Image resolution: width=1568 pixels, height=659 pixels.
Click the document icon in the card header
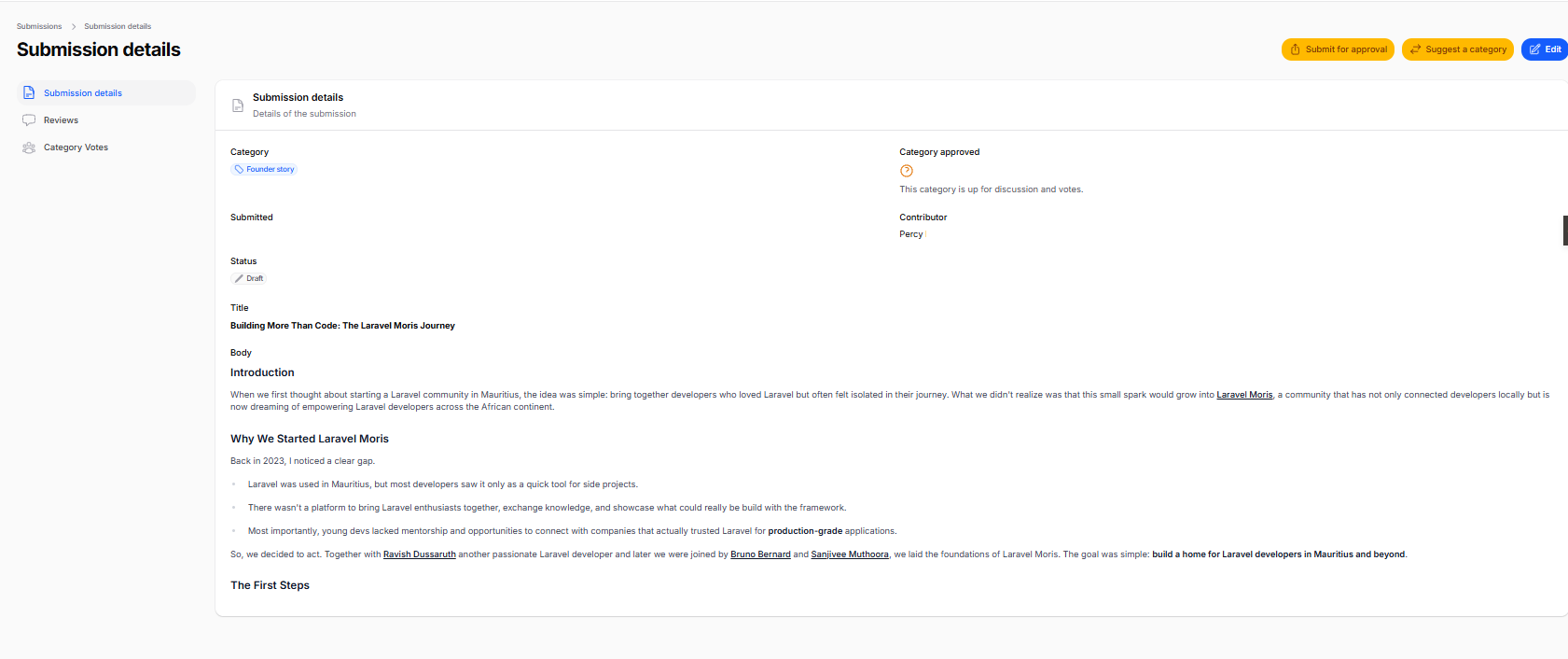point(238,105)
